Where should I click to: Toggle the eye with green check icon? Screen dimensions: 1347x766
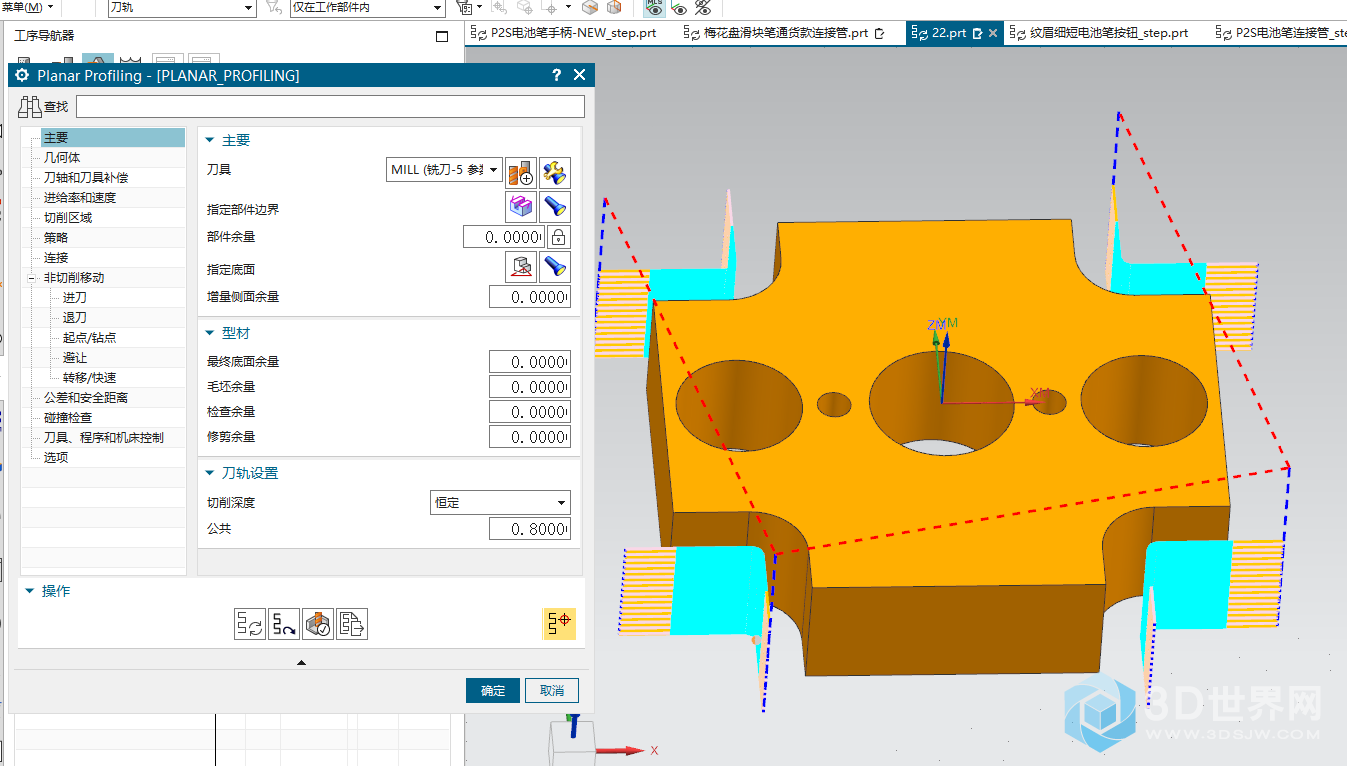(679, 8)
